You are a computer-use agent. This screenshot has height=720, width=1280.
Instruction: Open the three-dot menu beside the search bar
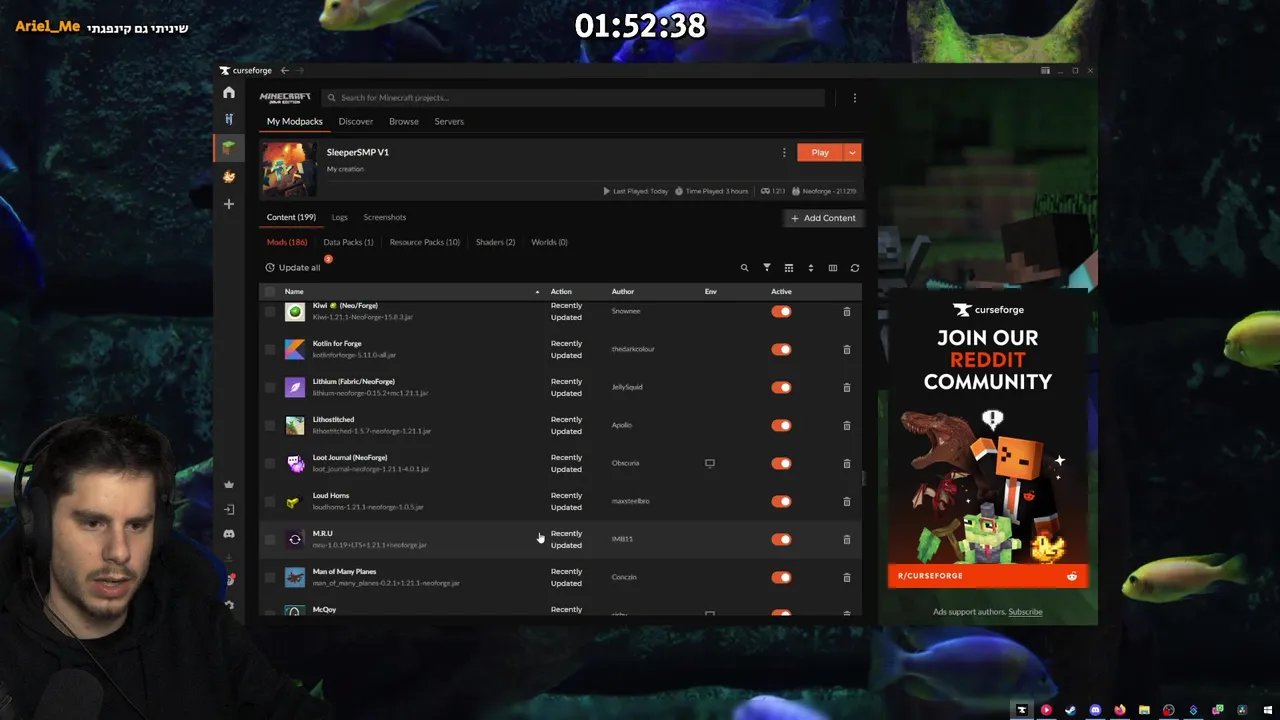click(x=854, y=98)
